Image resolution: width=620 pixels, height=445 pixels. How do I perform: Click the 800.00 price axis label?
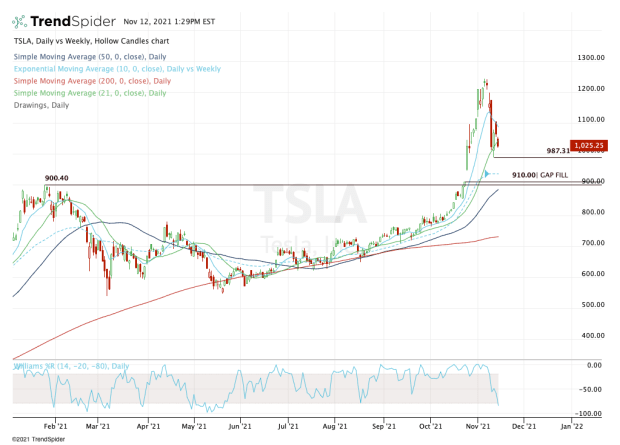[x=593, y=212]
